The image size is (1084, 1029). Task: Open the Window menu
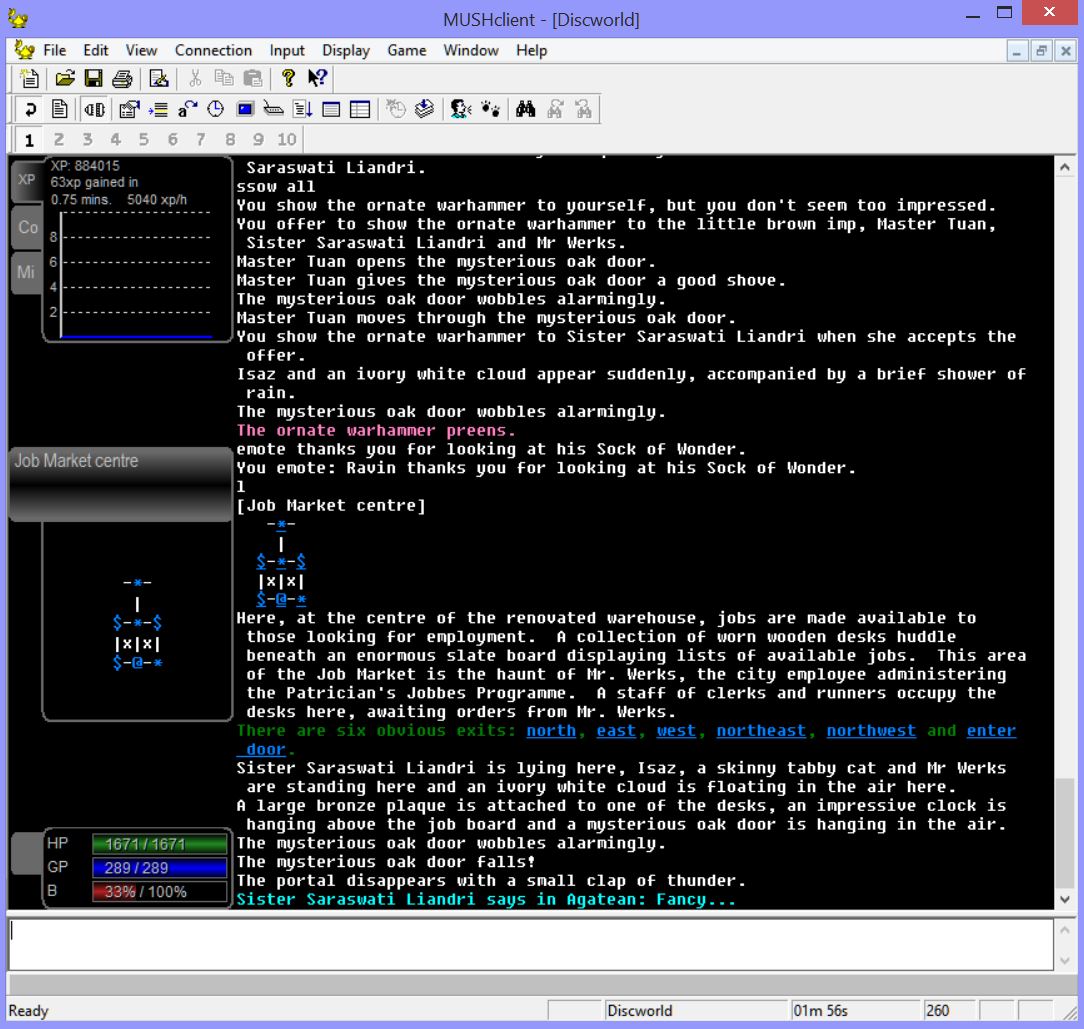coord(471,50)
